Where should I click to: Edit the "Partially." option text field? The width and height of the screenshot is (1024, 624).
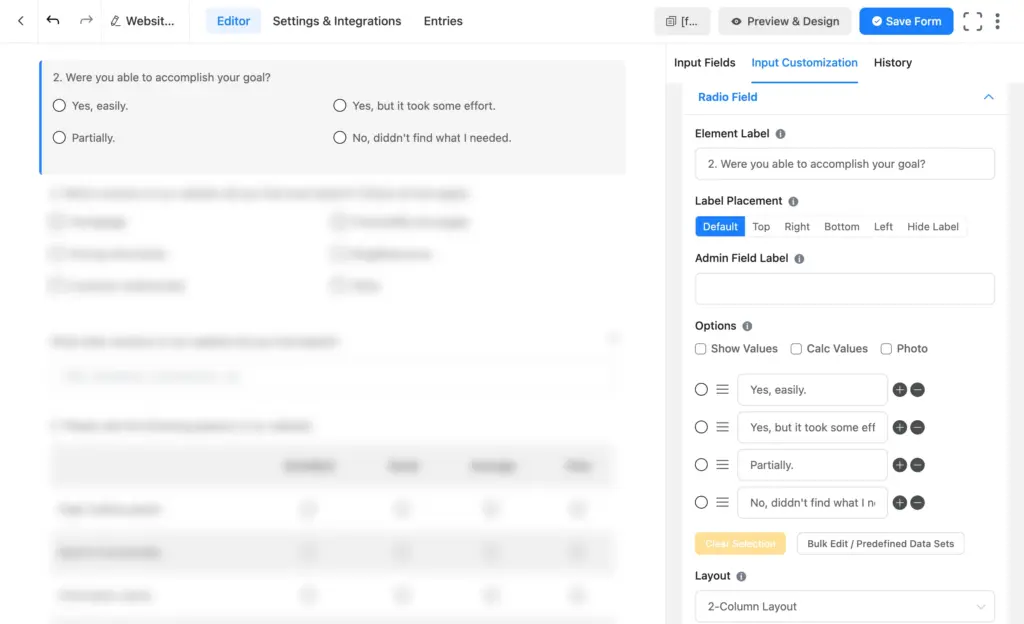point(812,465)
